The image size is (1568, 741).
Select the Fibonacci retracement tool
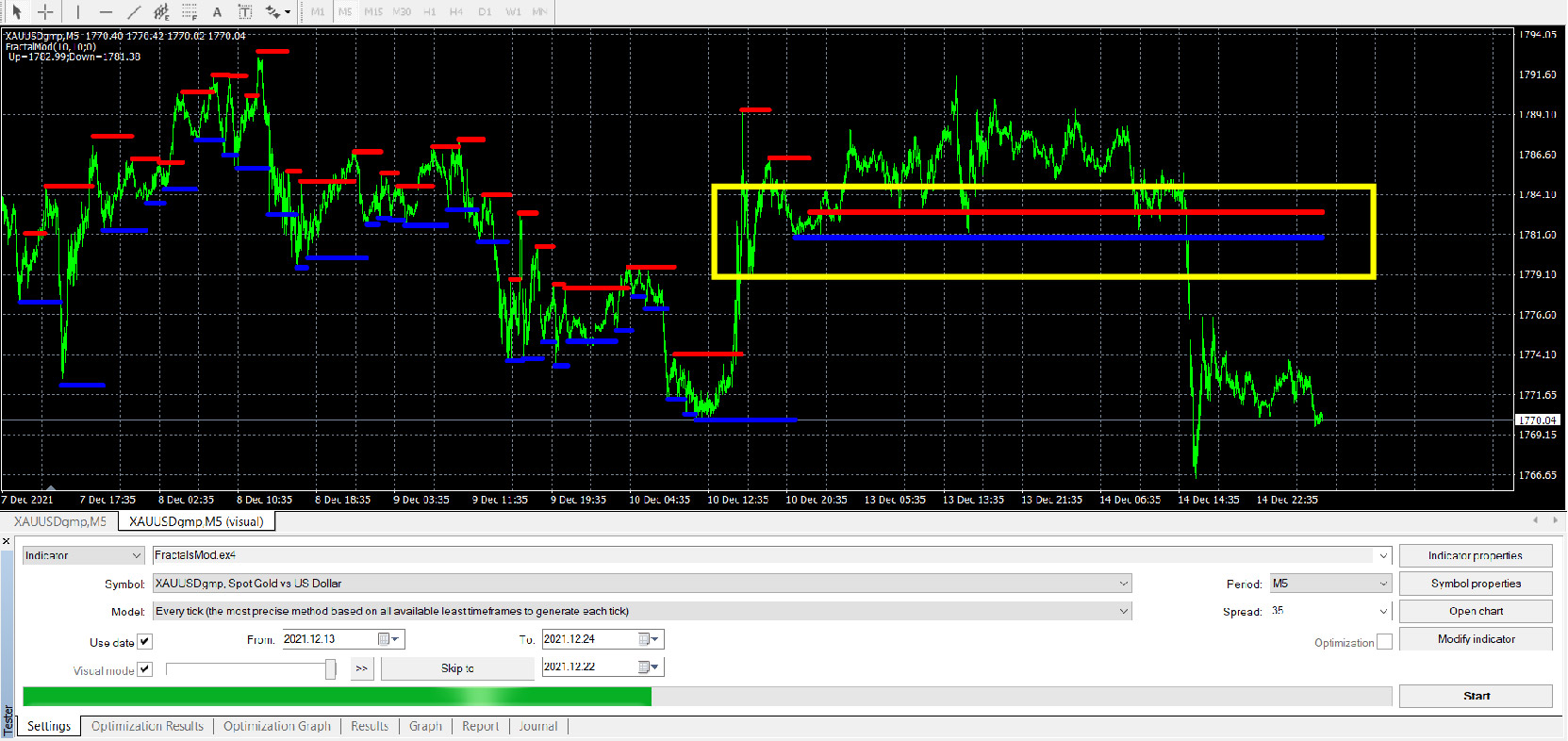190,12
